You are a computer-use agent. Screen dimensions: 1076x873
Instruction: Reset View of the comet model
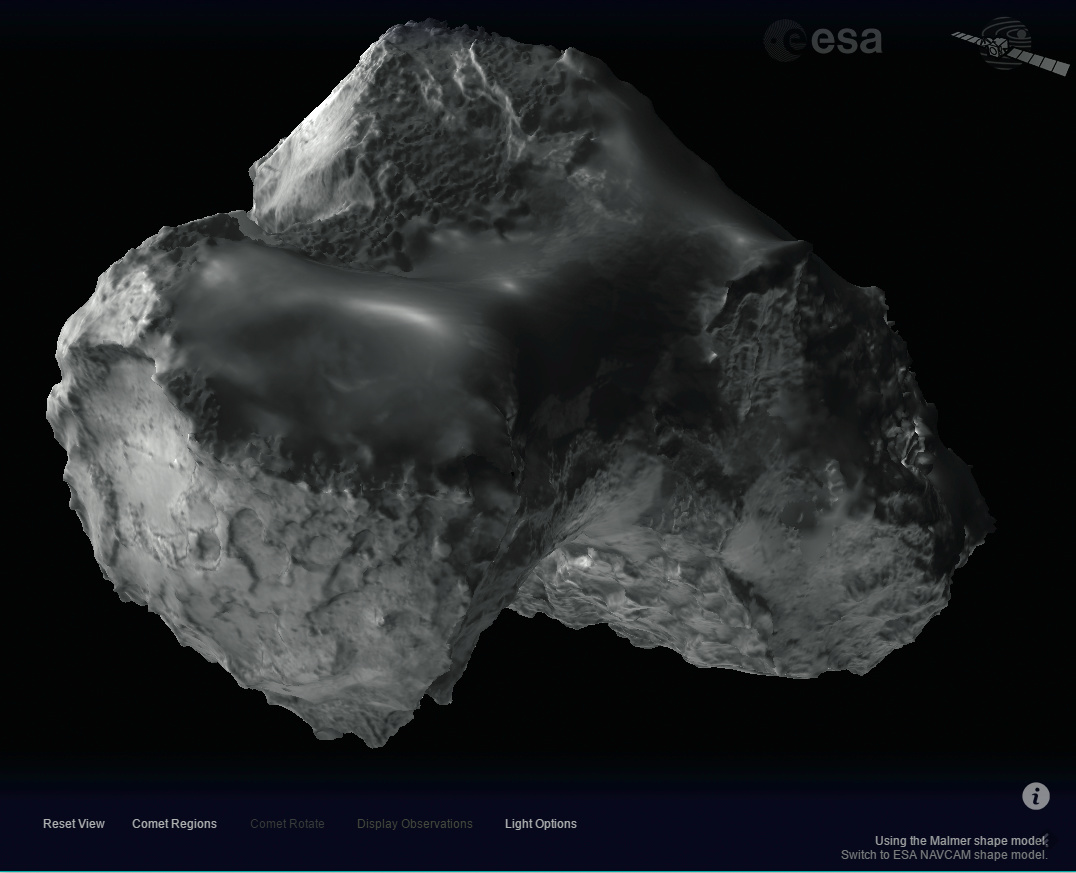74,824
